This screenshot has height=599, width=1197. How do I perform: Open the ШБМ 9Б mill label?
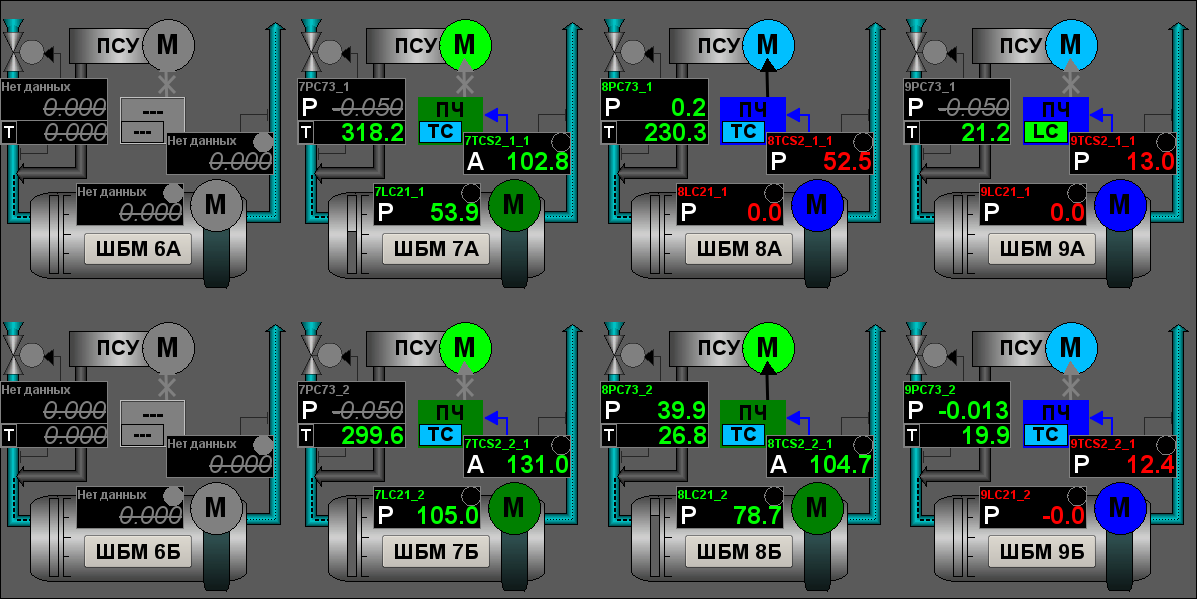[1042, 551]
